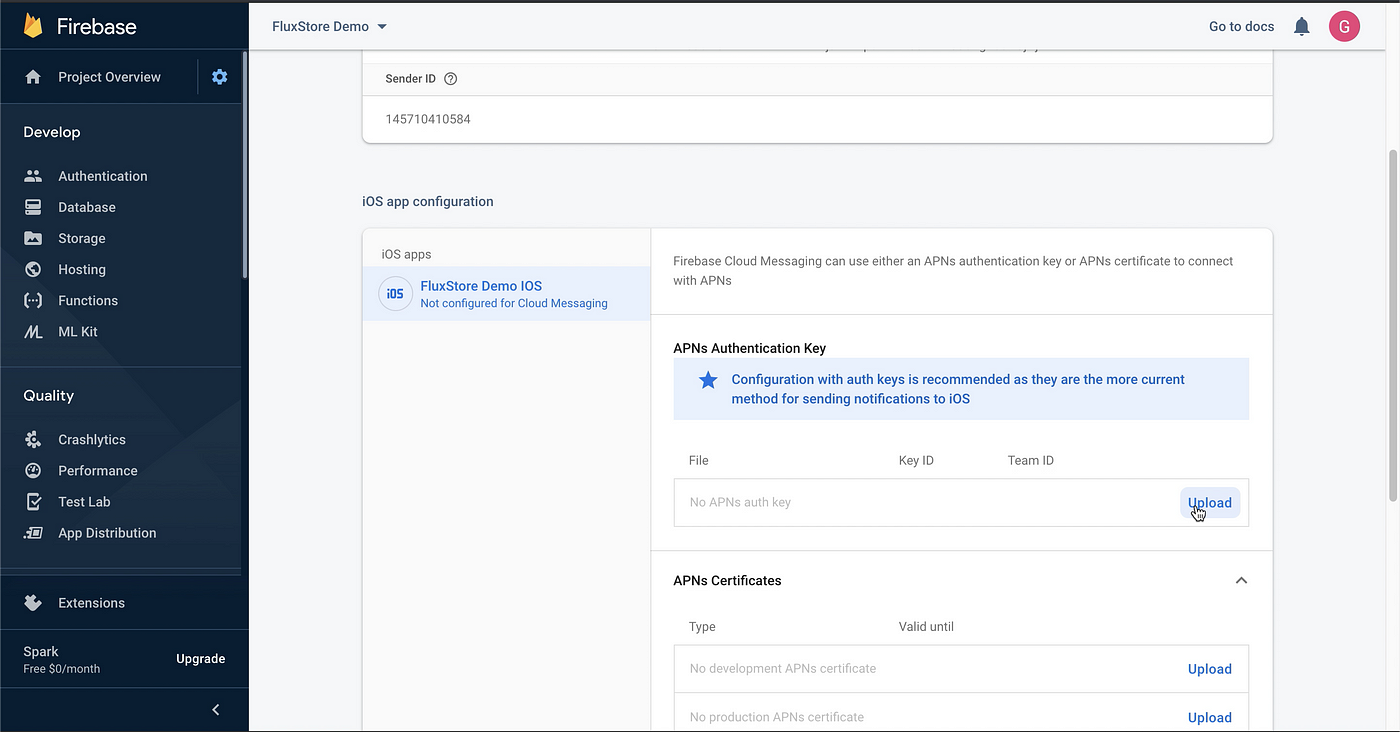The width and height of the screenshot is (1400, 732).
Task: Click the Crashlytics icon
Action: tap(33, 439)
